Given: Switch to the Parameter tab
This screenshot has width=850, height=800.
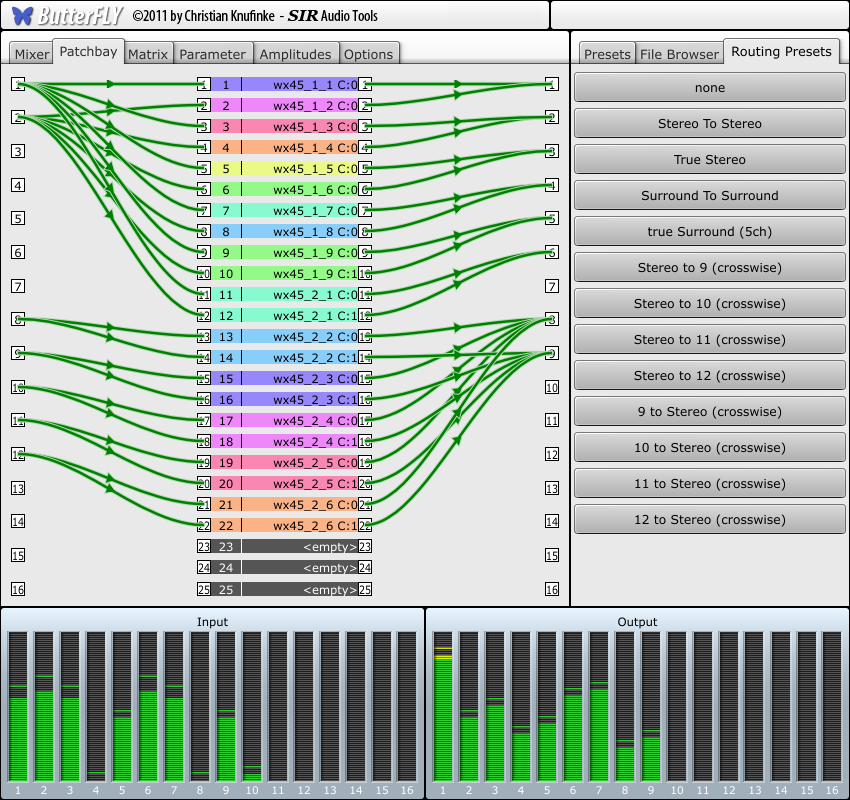Looking at the screenshot, I should pos(212,54).
